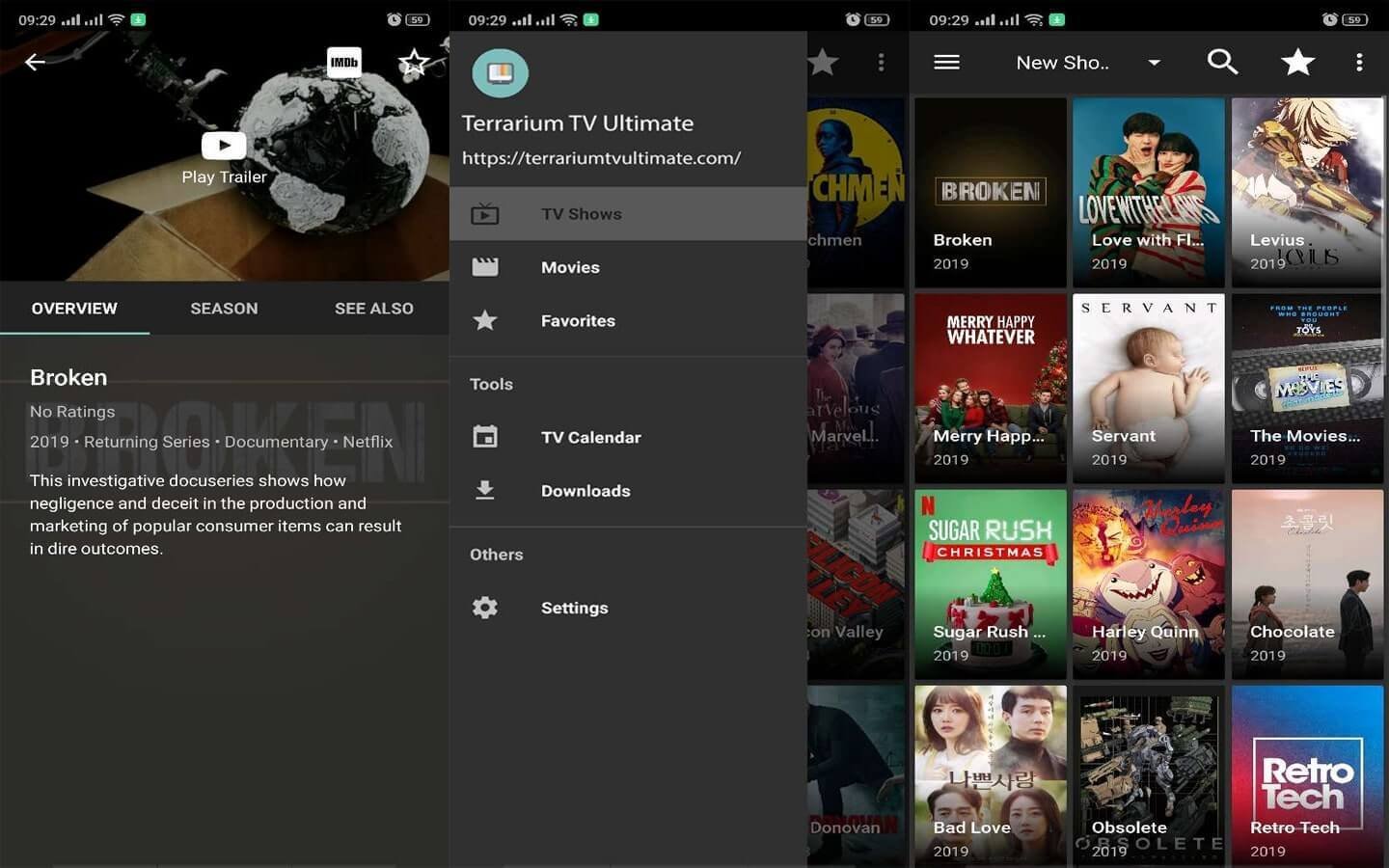Click the alarm icon in first status bar
This screenshot has height=868, width=1389.
(x=394, y=19)
